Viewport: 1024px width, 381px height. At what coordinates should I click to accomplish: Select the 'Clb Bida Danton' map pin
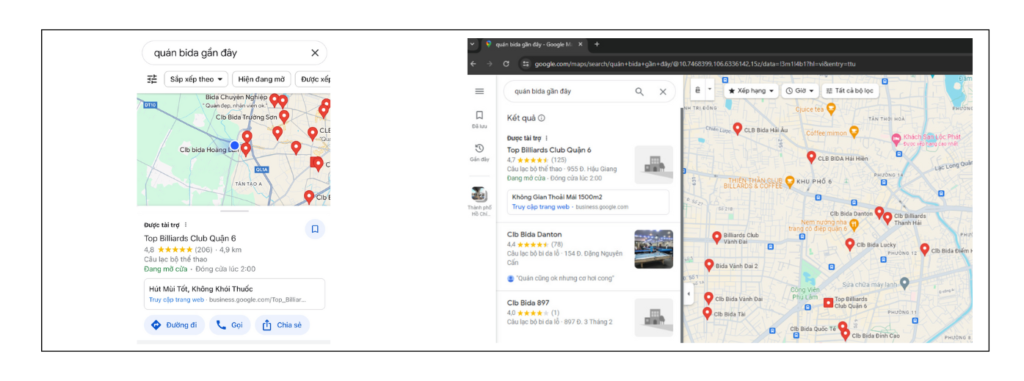[879, 212]
